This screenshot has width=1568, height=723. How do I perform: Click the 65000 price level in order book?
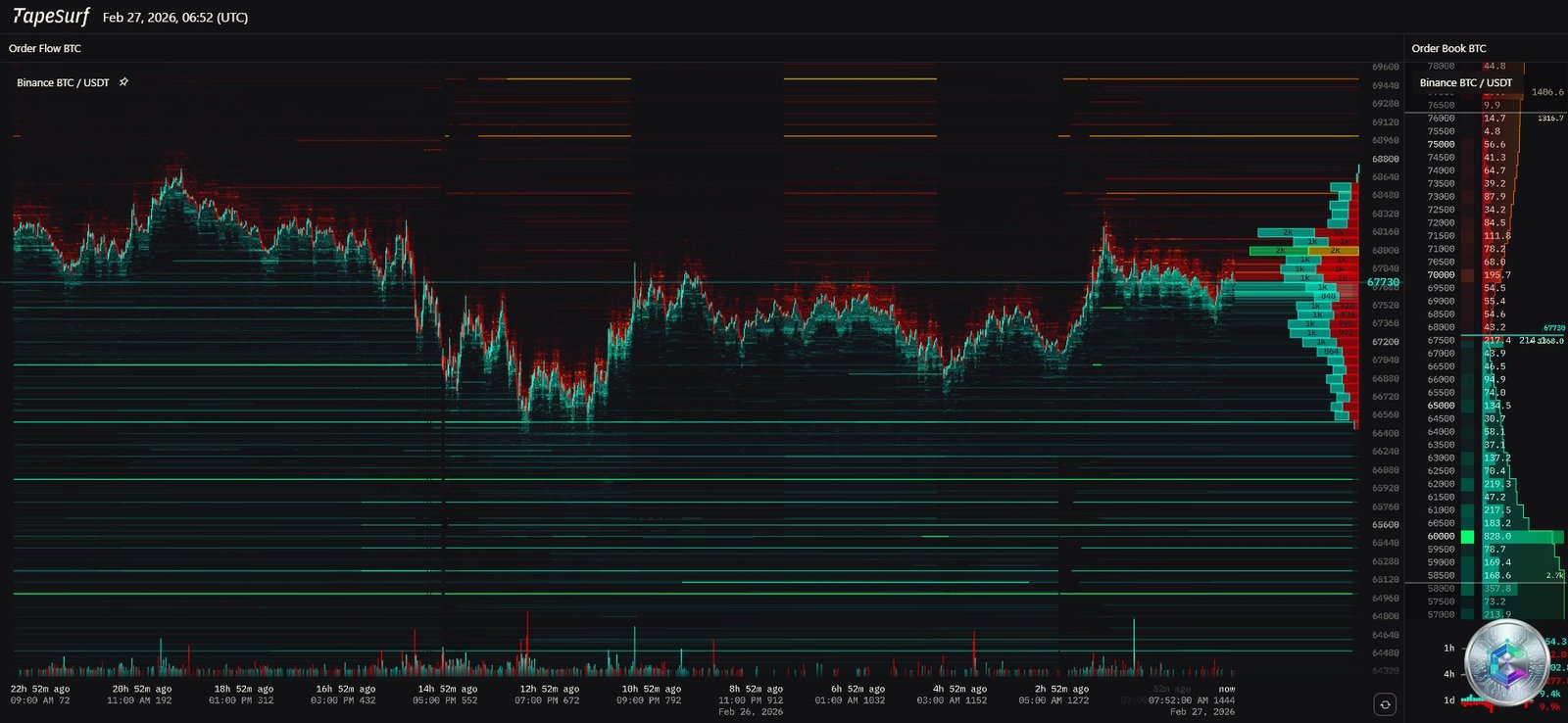pos(1441,406)
